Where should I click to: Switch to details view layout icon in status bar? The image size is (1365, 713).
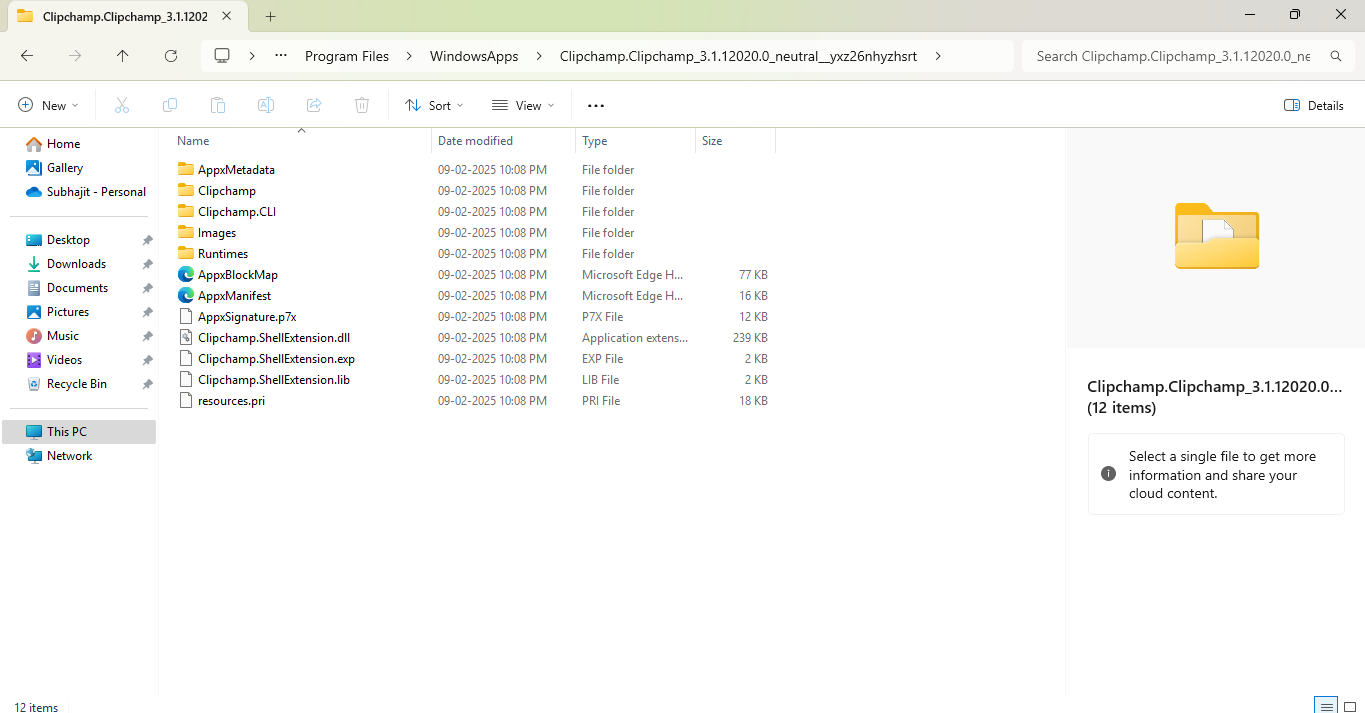point(1325,706)
